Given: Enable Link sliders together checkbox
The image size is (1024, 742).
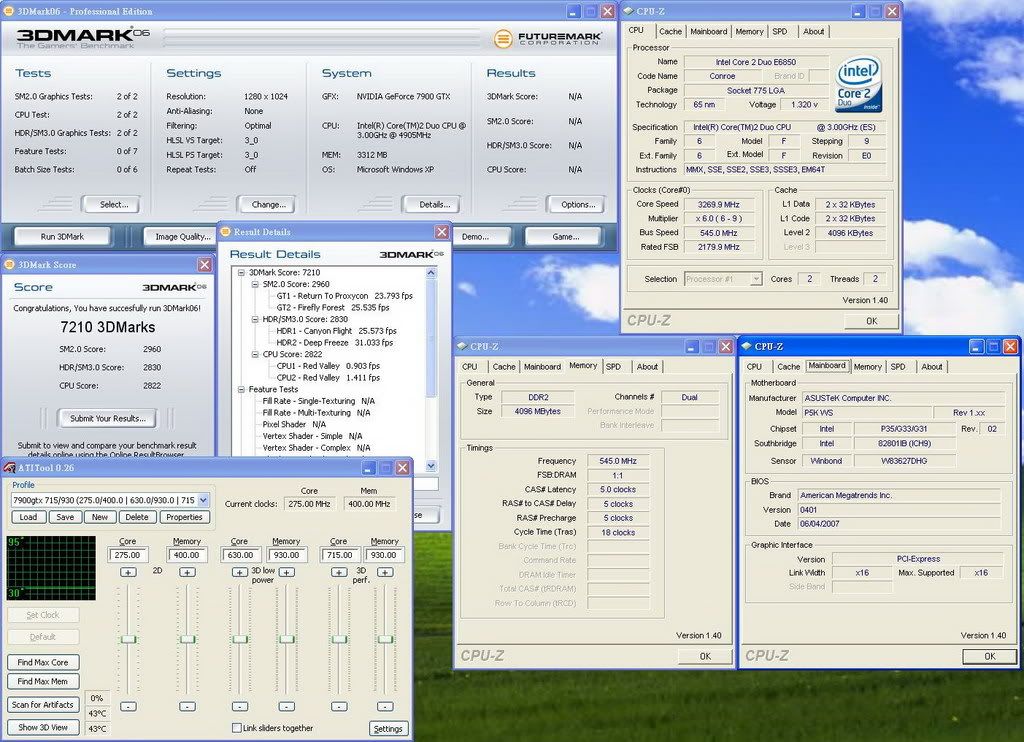Looking at the screenshot, I should (x=236, y=728).
